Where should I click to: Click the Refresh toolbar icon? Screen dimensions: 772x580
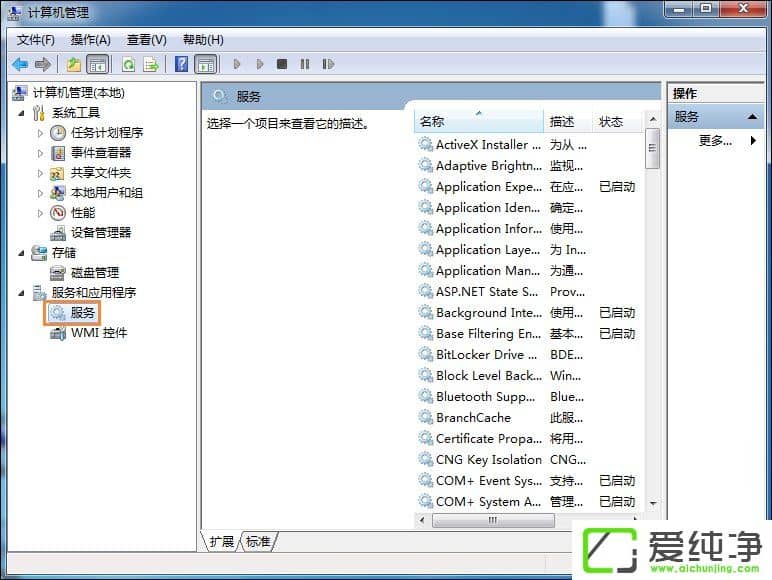tap(128, 64)
